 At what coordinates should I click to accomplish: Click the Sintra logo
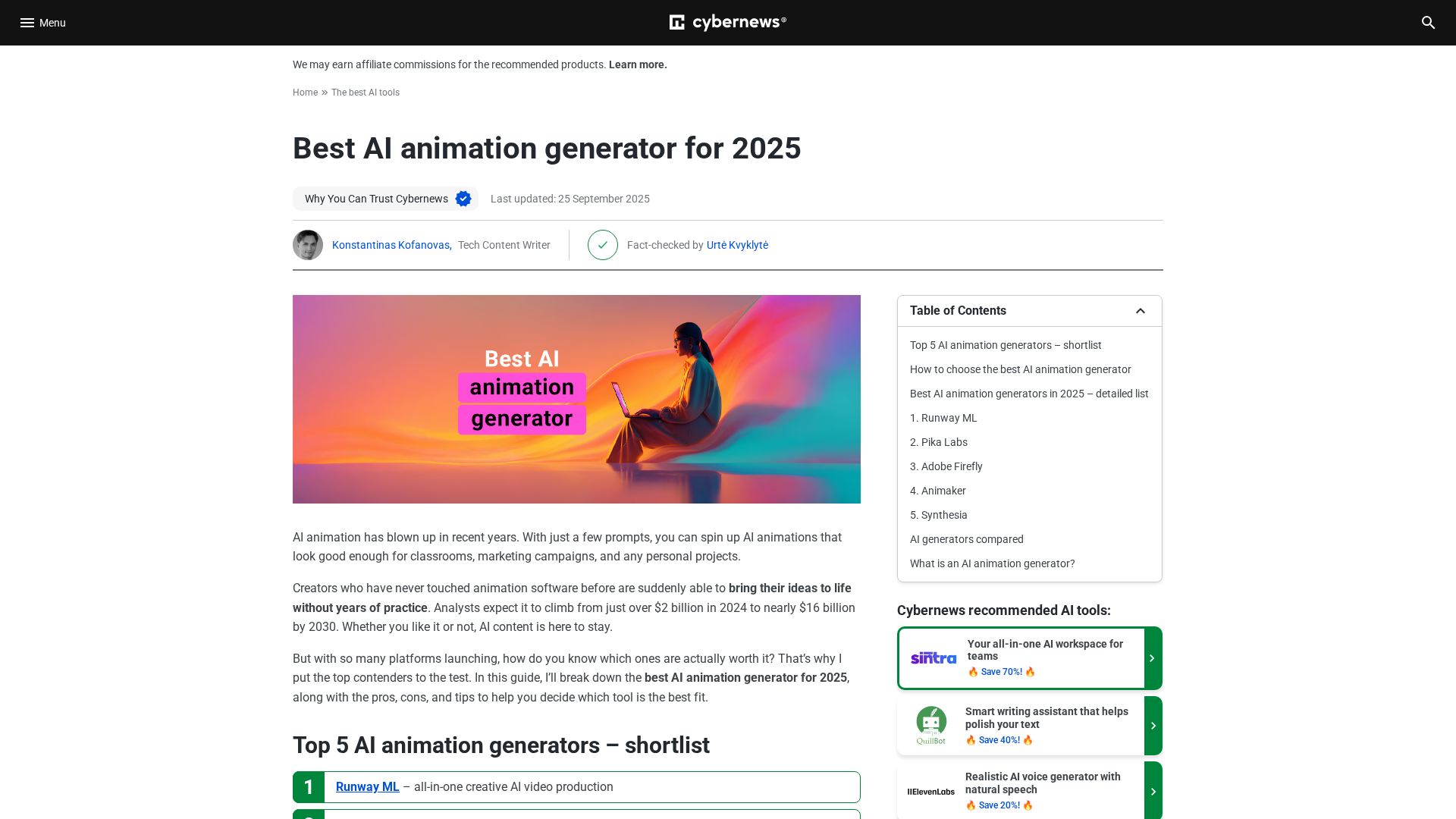934,658
